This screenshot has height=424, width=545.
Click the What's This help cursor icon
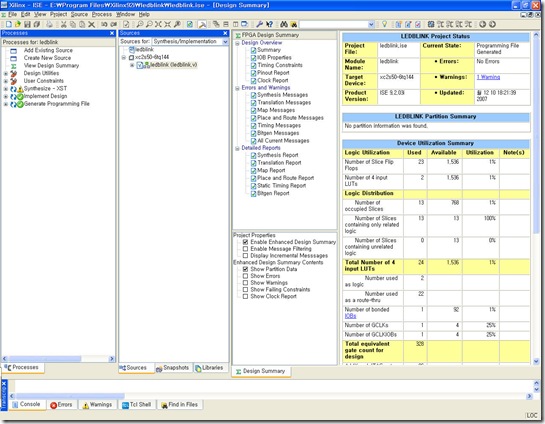[x=269, y=24]
